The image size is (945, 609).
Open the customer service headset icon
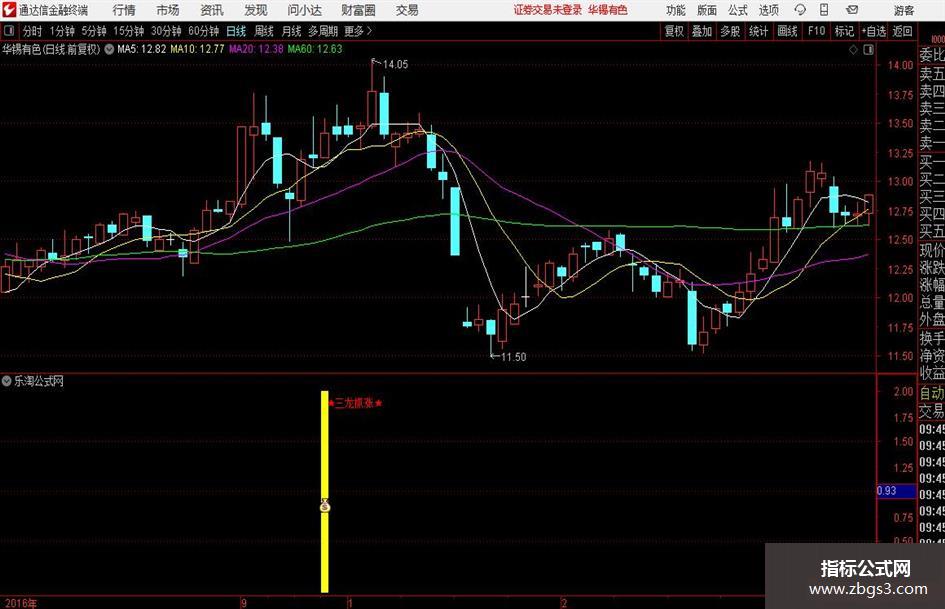click(800, 10)
